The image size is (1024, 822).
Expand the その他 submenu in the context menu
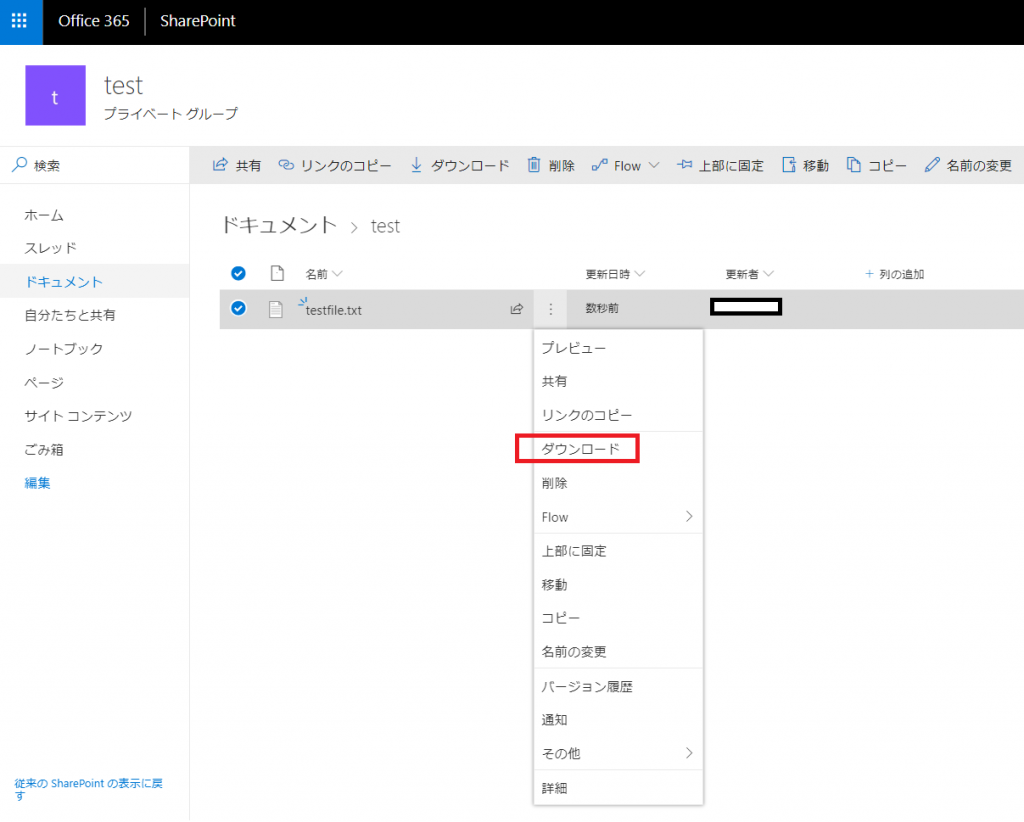tap(618, 753)
